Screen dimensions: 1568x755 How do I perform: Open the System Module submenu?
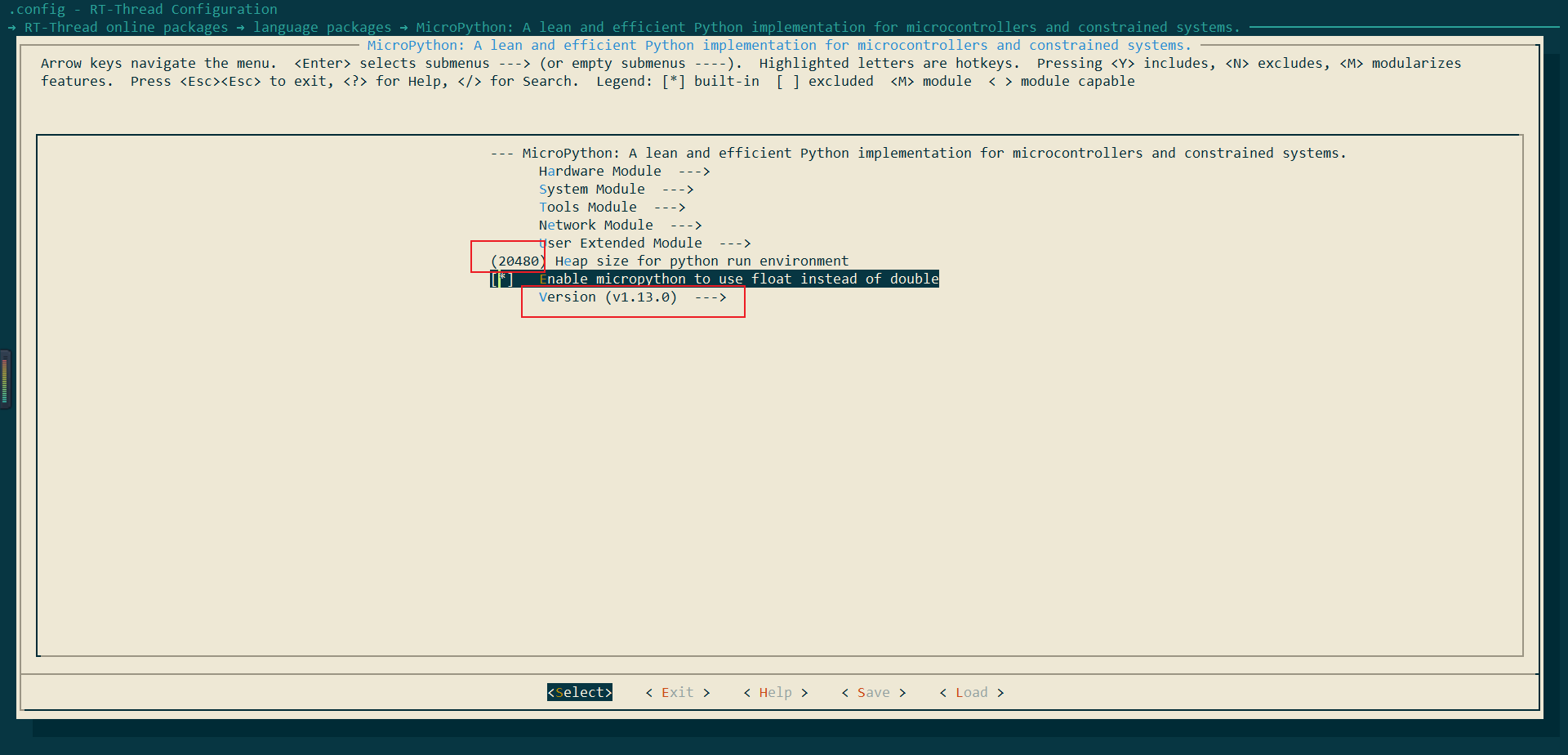[616, 189]
